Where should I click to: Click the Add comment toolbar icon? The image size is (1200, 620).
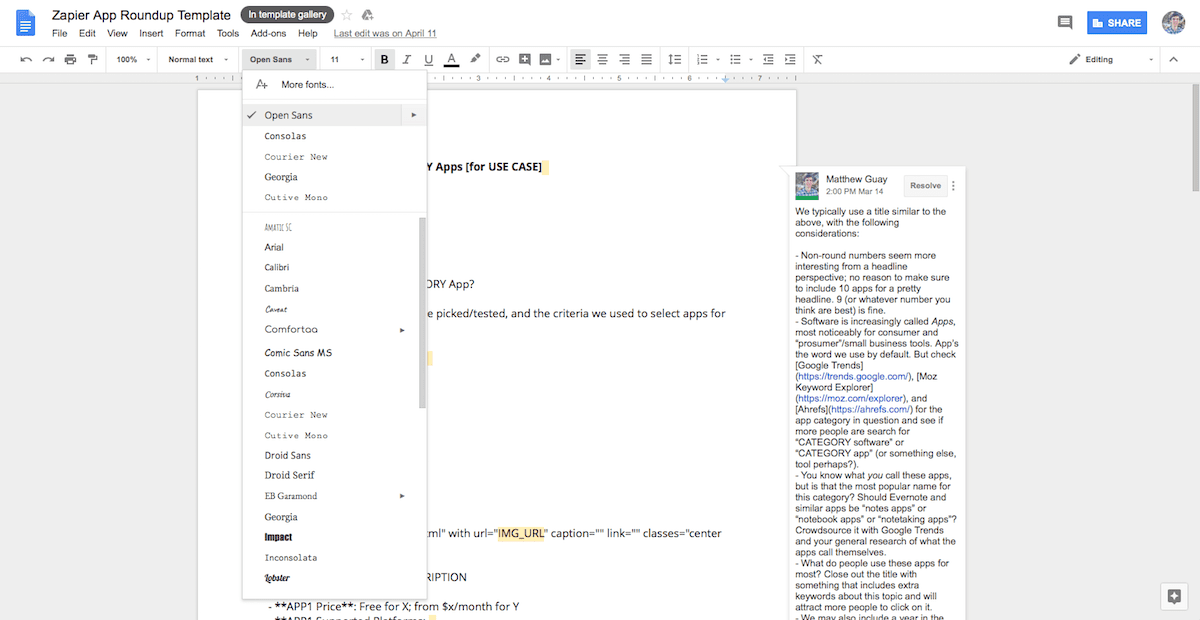[524, 59]
